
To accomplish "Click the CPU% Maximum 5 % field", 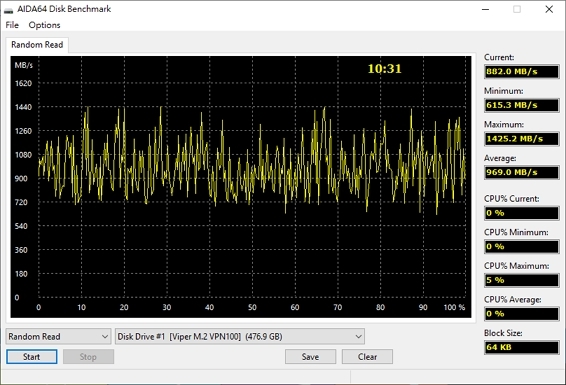I will pyautogui.click(x=522, y=280).
